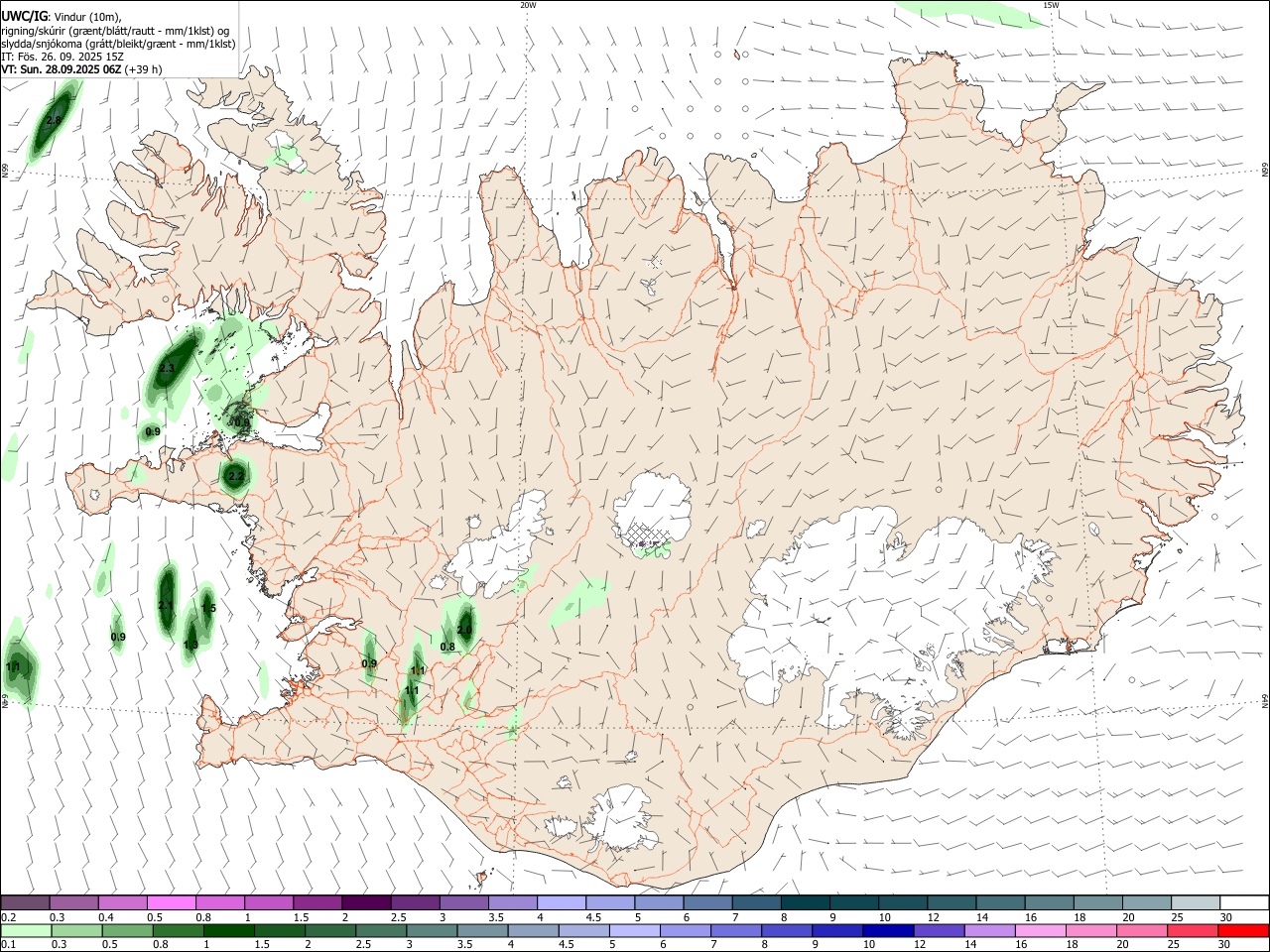The image size is (1270, 952).
Task: Select the grey-teal 16 snow legend swatch
Action: click(x=1049, y=902)
